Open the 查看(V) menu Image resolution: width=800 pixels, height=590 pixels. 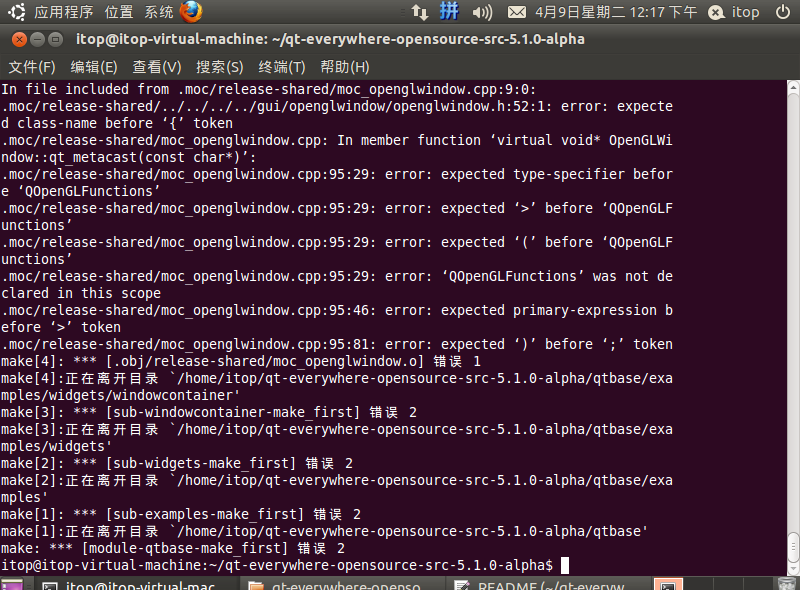(x=157, y=67)
